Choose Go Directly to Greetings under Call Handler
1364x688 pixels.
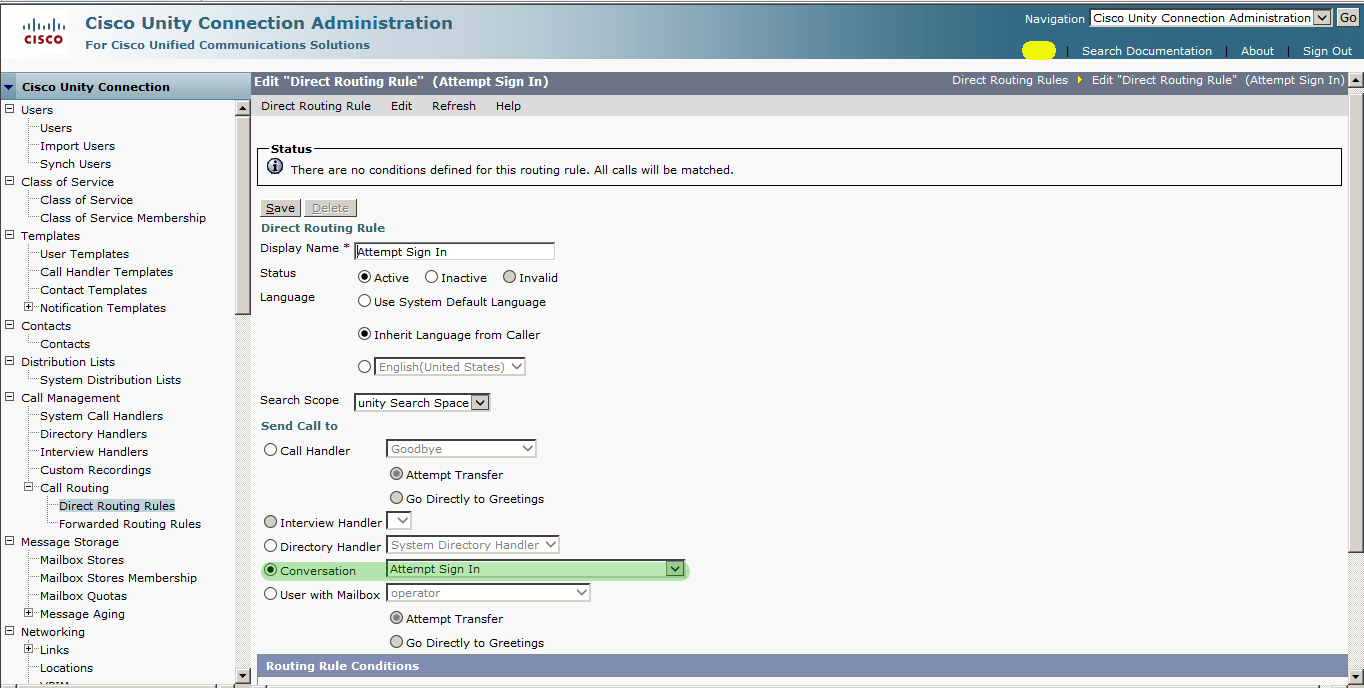[396, 498]
